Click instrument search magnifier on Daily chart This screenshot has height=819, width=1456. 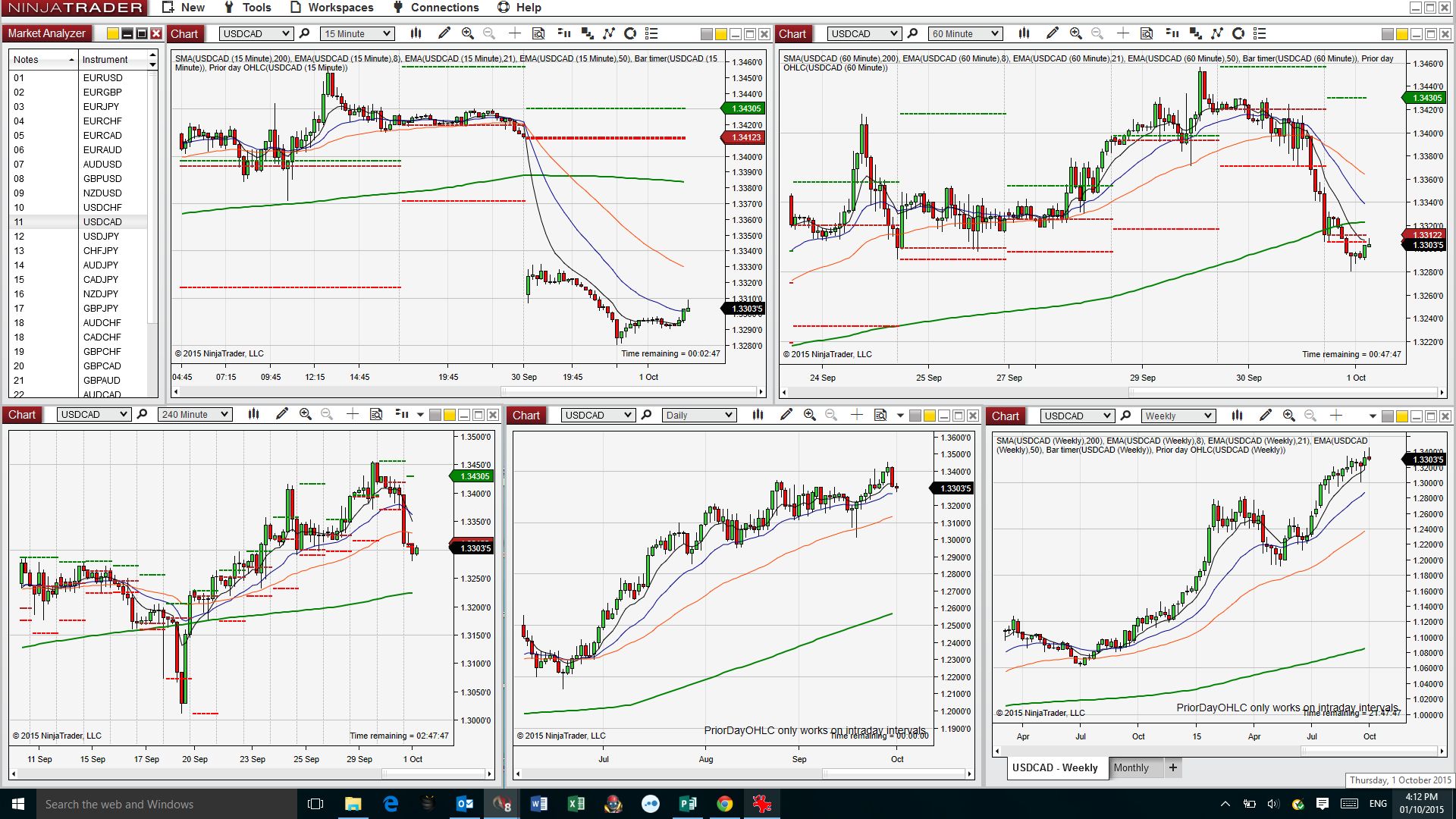(x=646, y=415)
